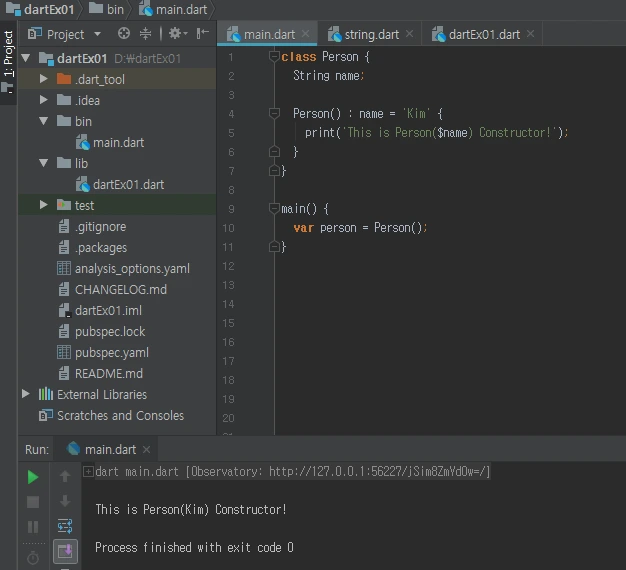626x570 pixels.
Task: Click fold end marker at line 6
Action: [x=274, y=152]
